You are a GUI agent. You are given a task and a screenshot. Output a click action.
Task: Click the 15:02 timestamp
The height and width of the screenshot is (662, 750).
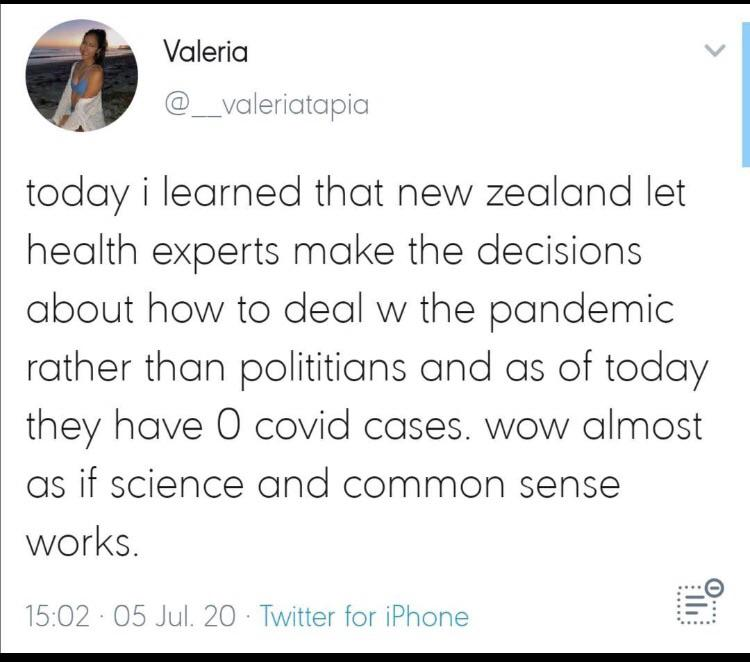tap(59, 614)
